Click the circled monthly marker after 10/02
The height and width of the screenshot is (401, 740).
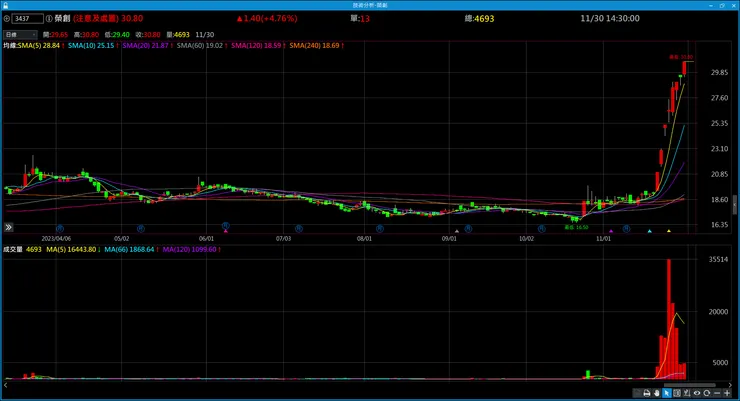[x=542, y=229]
